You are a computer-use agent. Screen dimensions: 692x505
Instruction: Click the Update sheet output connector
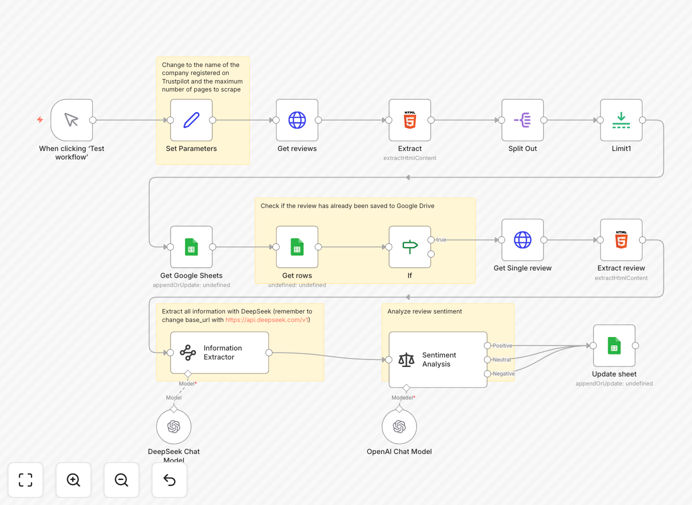tap(636, 346)
